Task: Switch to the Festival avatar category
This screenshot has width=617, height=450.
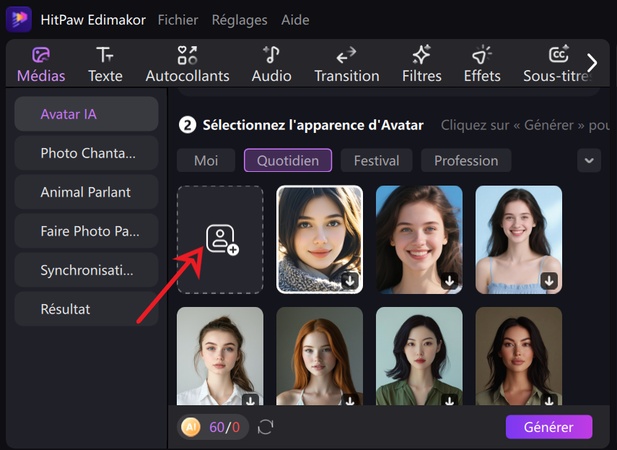Action: pos(376,160)
